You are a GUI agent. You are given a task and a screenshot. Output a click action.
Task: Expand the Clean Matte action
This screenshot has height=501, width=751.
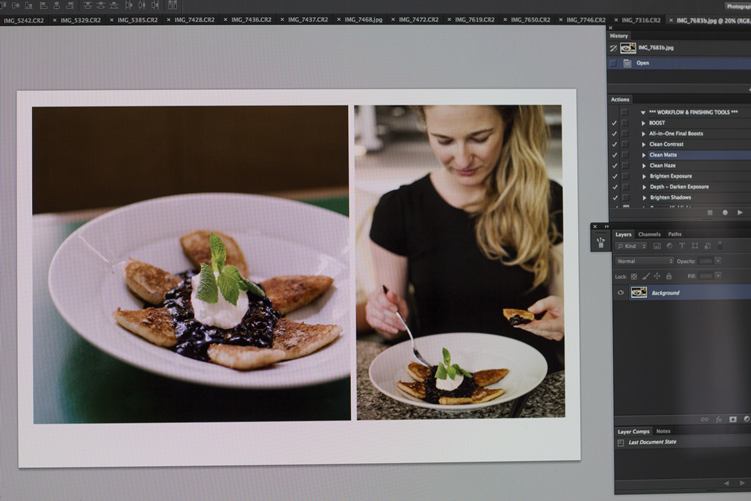[644, 155]
